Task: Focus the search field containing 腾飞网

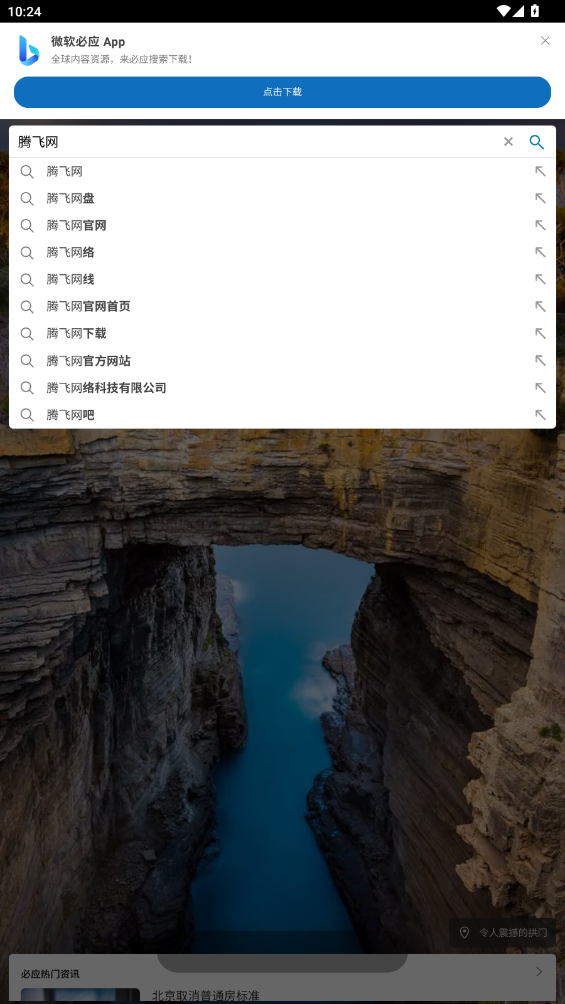Action: coord(256,142)
